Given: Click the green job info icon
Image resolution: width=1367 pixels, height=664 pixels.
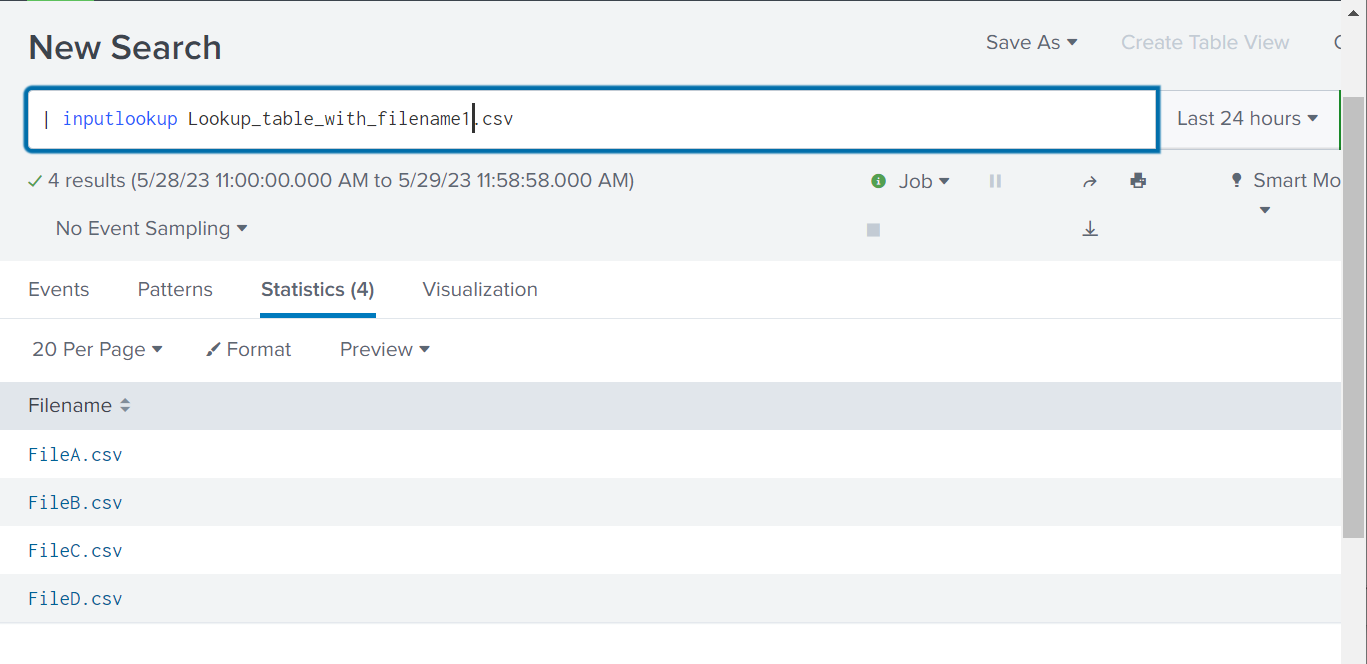Looking at the screenshot, I should pyautogui.click(x=879, y=181).
